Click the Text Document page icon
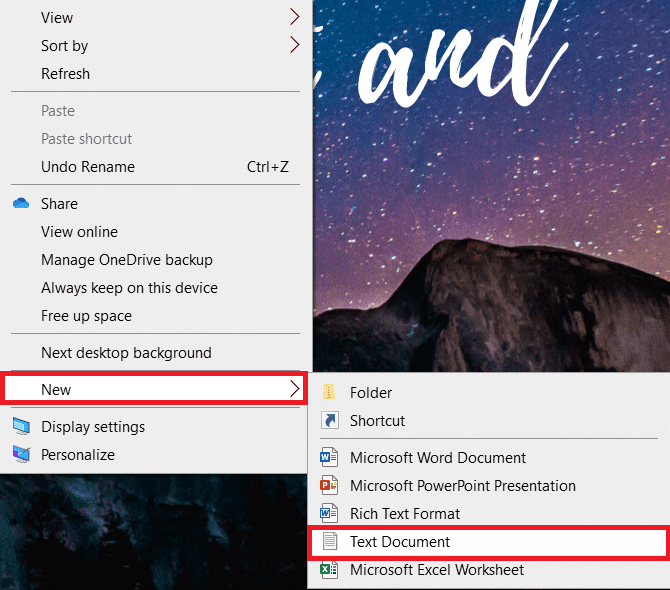 pos(327,542)
